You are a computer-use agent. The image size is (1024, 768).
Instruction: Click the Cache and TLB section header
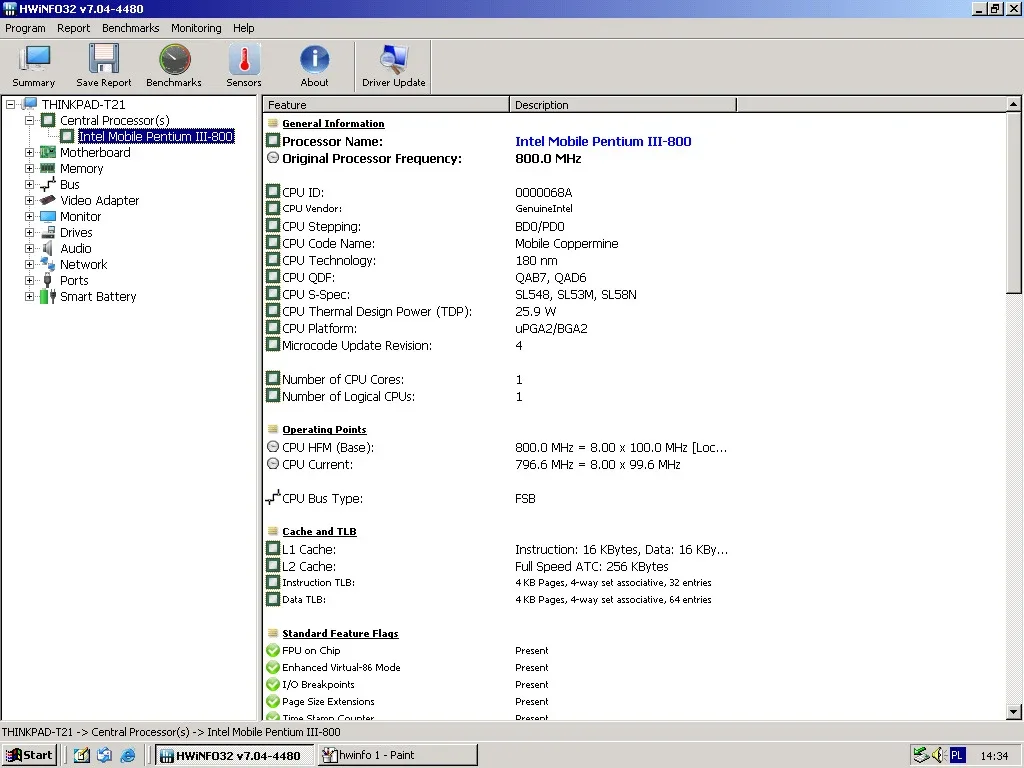(x=319, y=531)
